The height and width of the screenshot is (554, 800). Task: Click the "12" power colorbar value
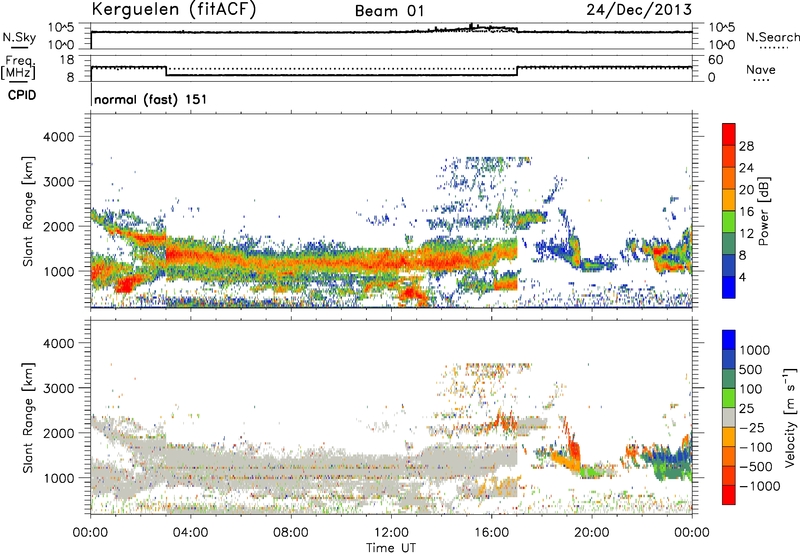pos(746,234)
